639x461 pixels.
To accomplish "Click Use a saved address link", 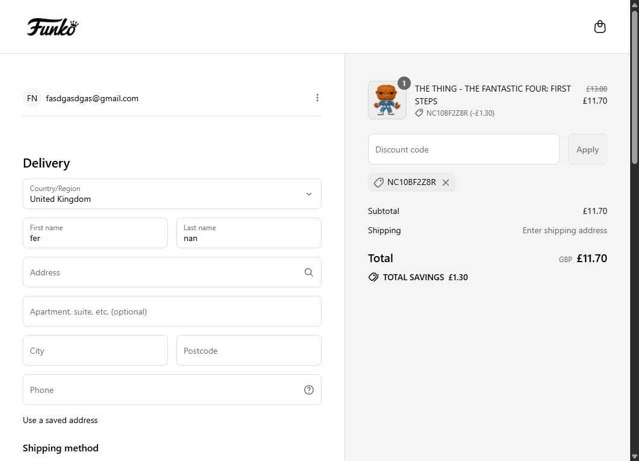I will 60,420.
